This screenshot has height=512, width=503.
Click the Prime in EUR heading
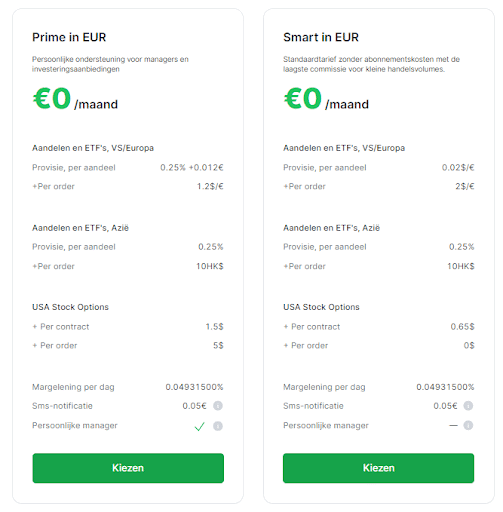(x=69, y=37)
